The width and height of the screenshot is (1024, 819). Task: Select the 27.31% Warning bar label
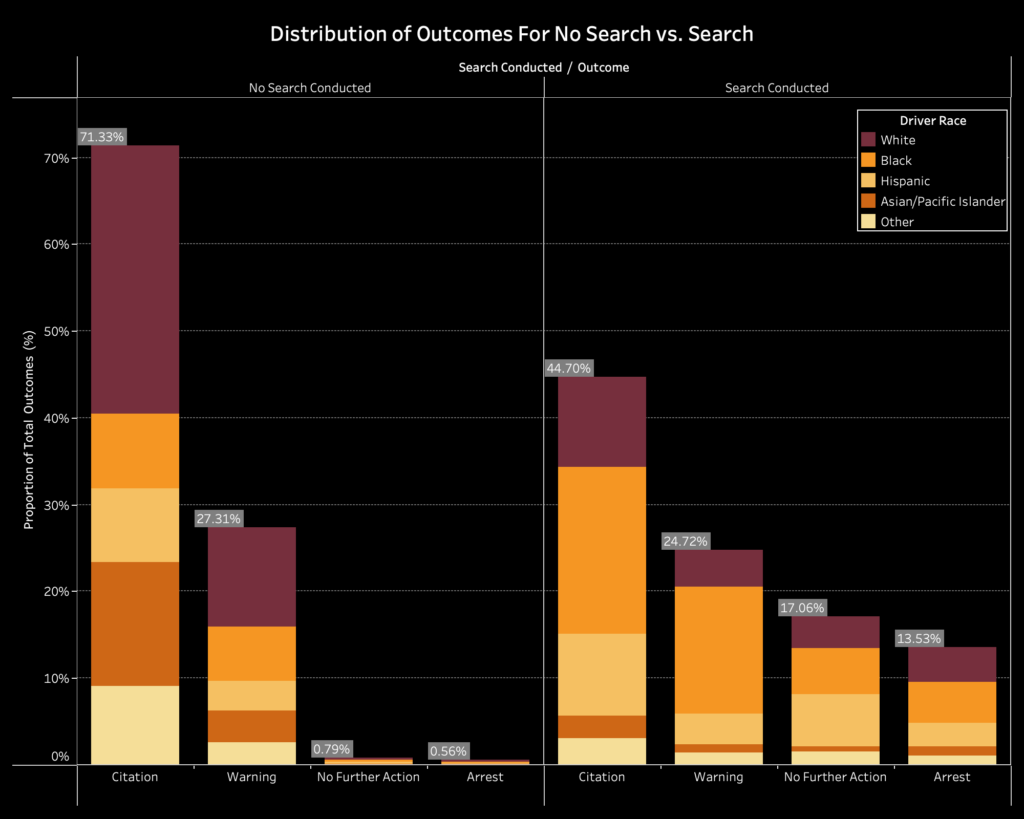point(218,519)
